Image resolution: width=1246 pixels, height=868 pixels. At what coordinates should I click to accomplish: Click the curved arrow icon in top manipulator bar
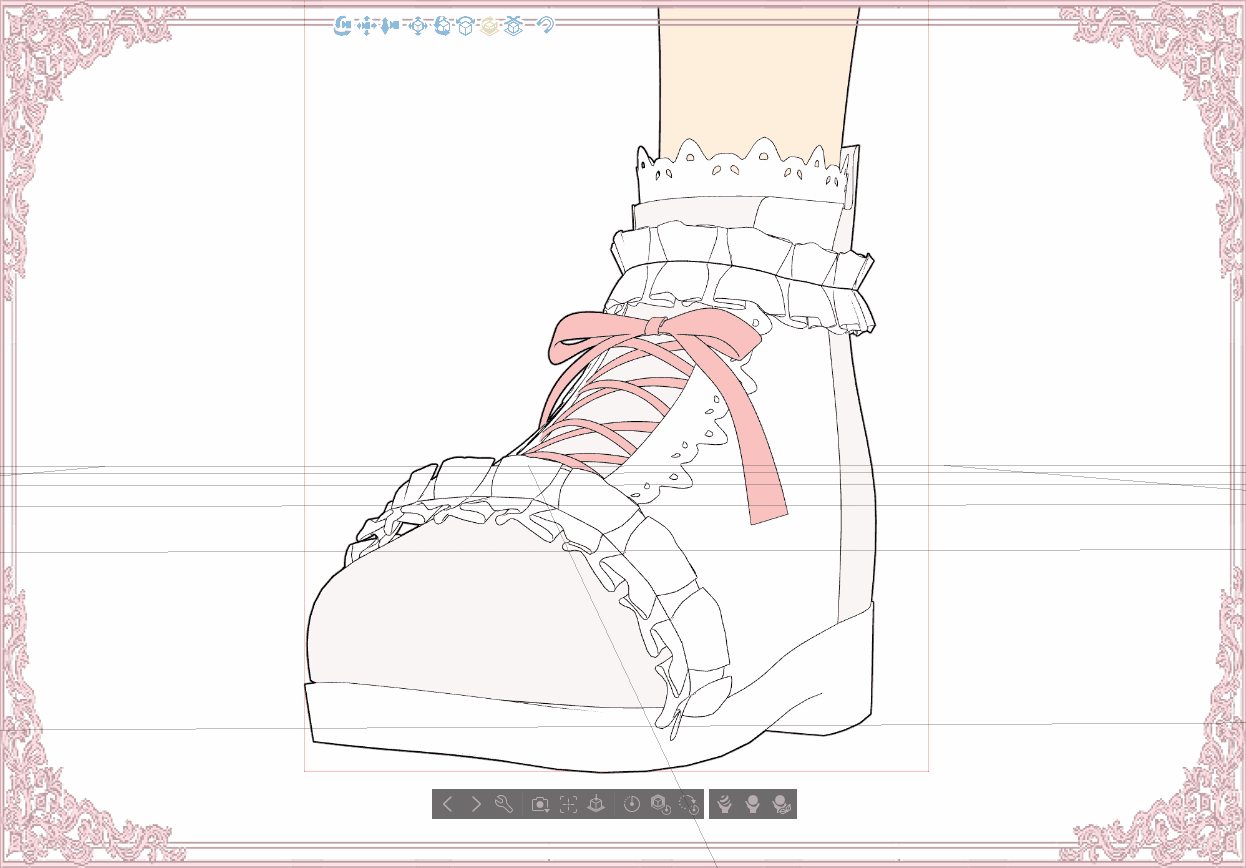tap(545, 25)
